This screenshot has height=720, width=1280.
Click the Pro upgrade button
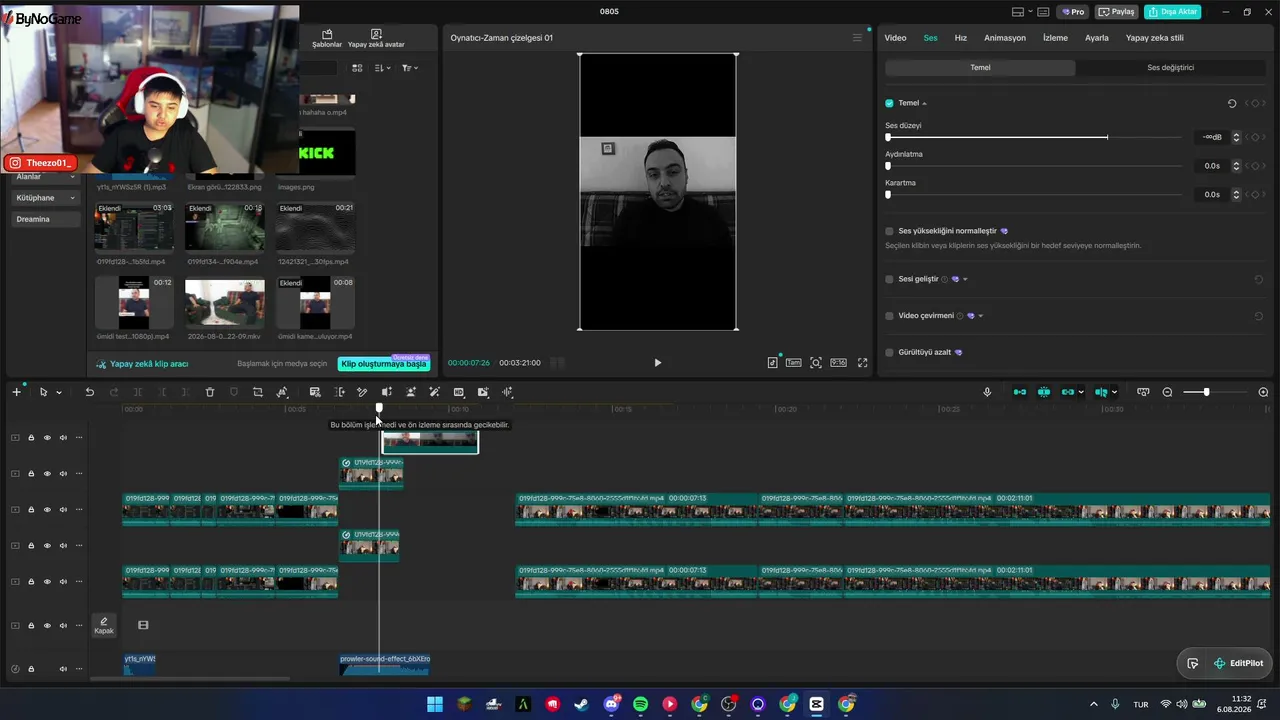click(1073, 12)
